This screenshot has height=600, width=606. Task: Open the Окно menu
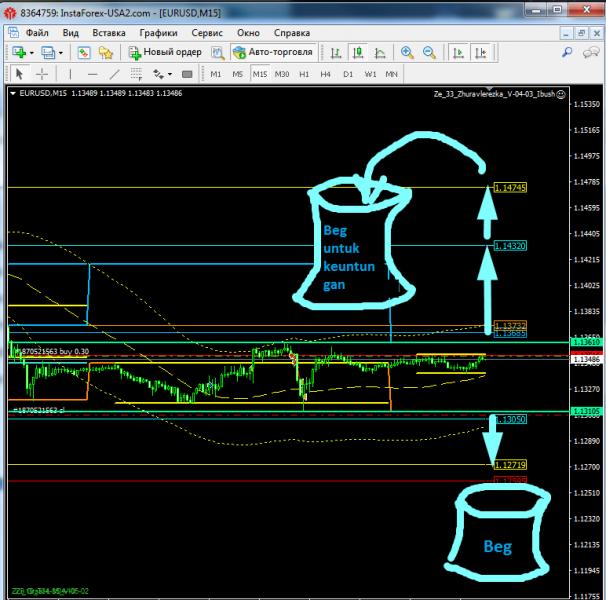248,33
